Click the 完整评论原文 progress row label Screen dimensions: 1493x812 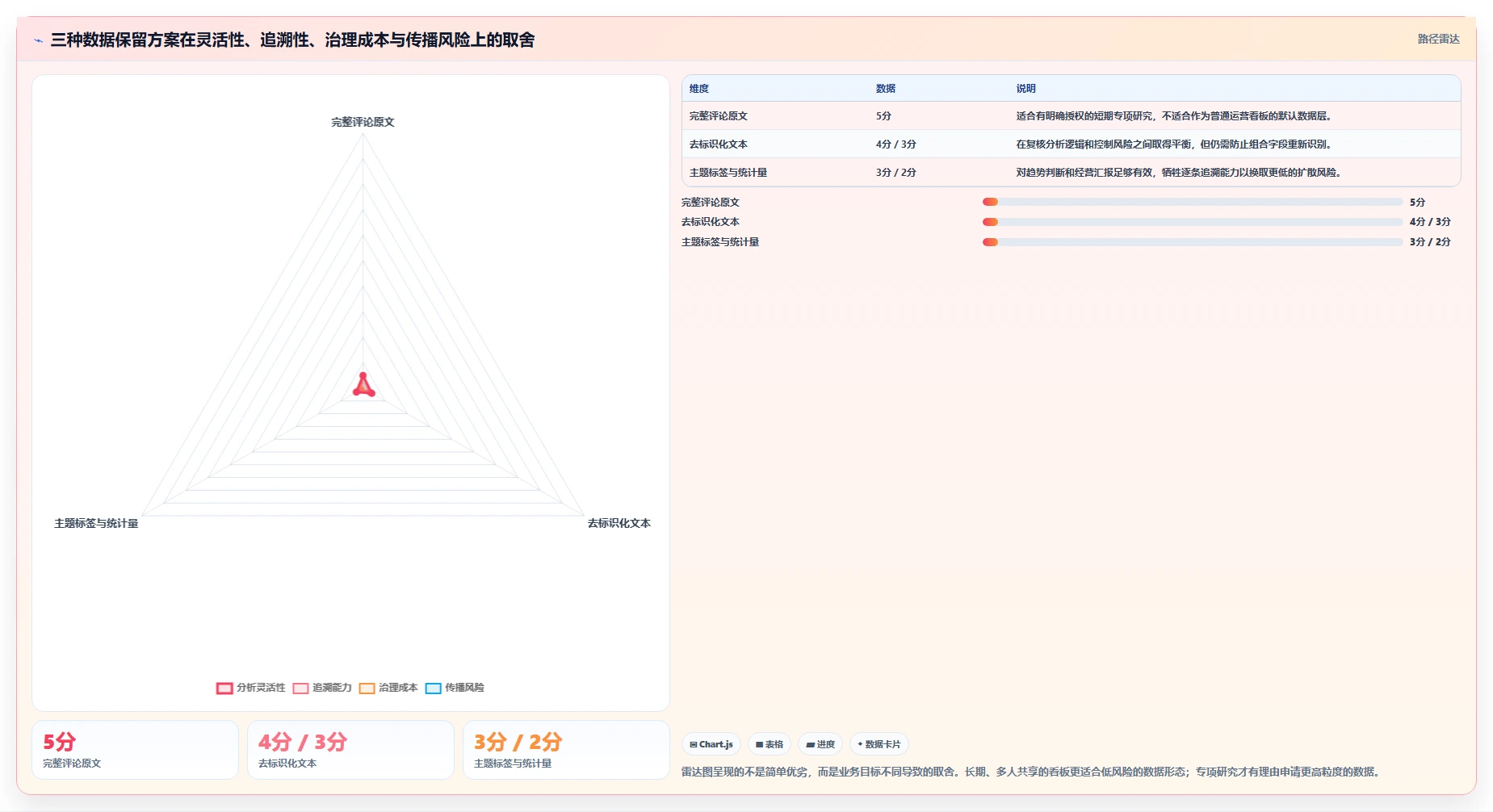711,203
